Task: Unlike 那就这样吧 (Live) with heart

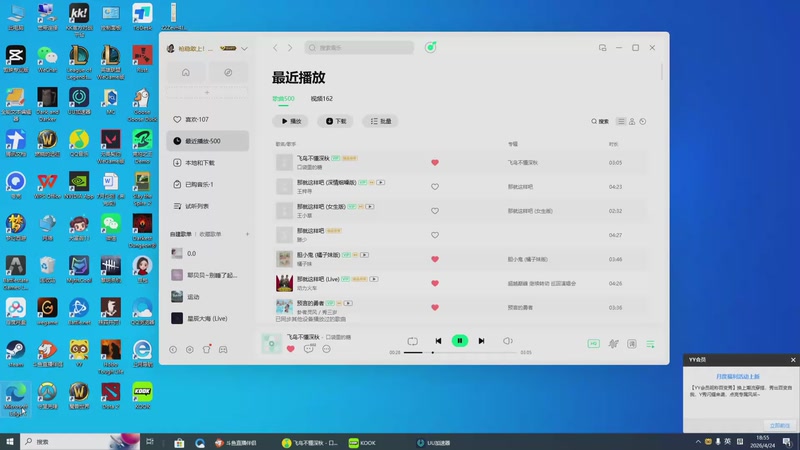Action: pos(435,283)
